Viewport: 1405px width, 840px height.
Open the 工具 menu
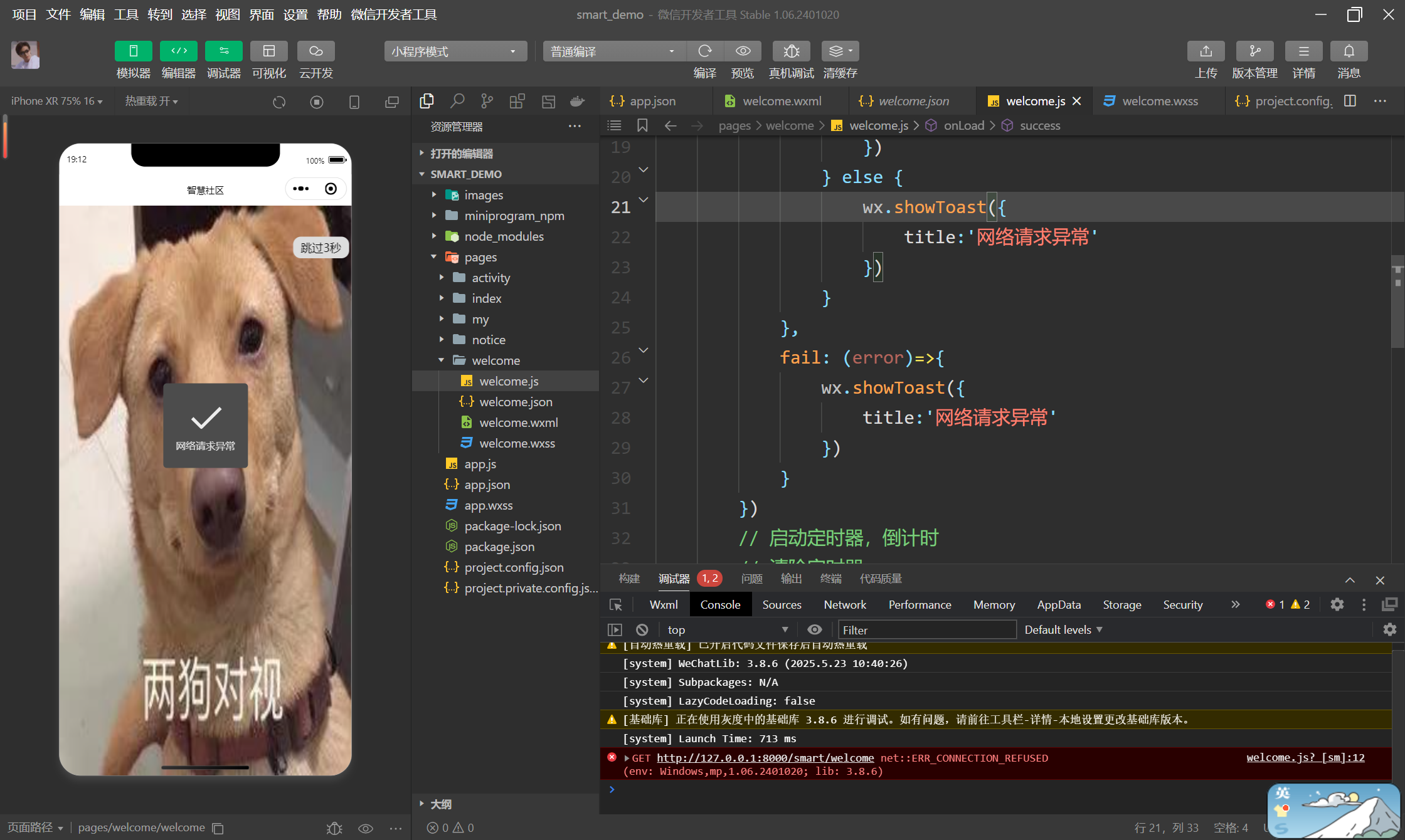pyautogui.click(x=125, y=14)
